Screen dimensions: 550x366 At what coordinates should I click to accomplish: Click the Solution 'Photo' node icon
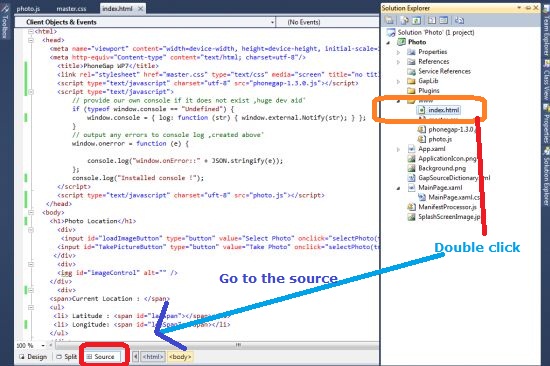390,32
